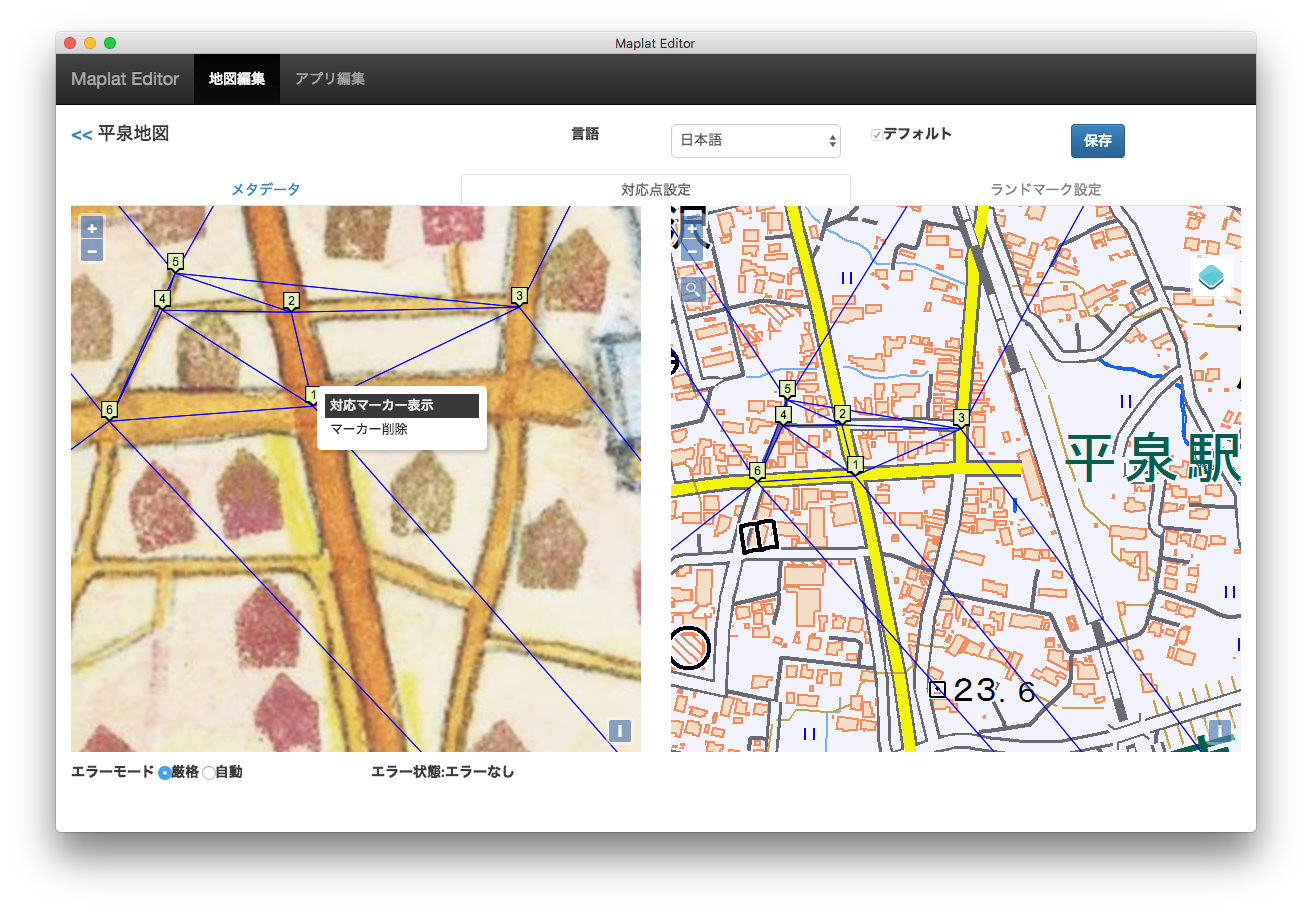
Task: Open the 地図編集 navigation tab
Action: [x=237, y=79]
